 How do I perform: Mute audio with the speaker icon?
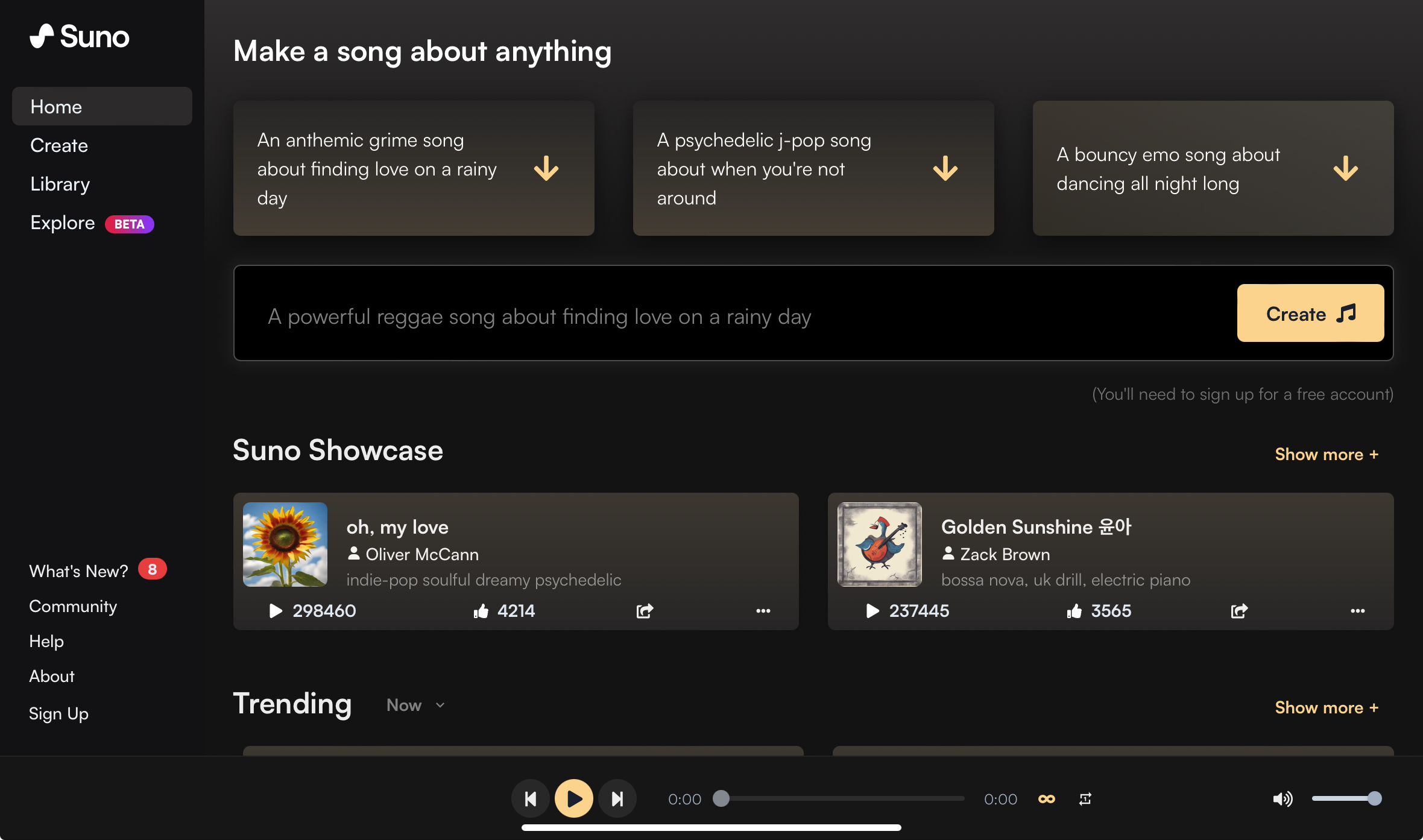pos(1282,799)
